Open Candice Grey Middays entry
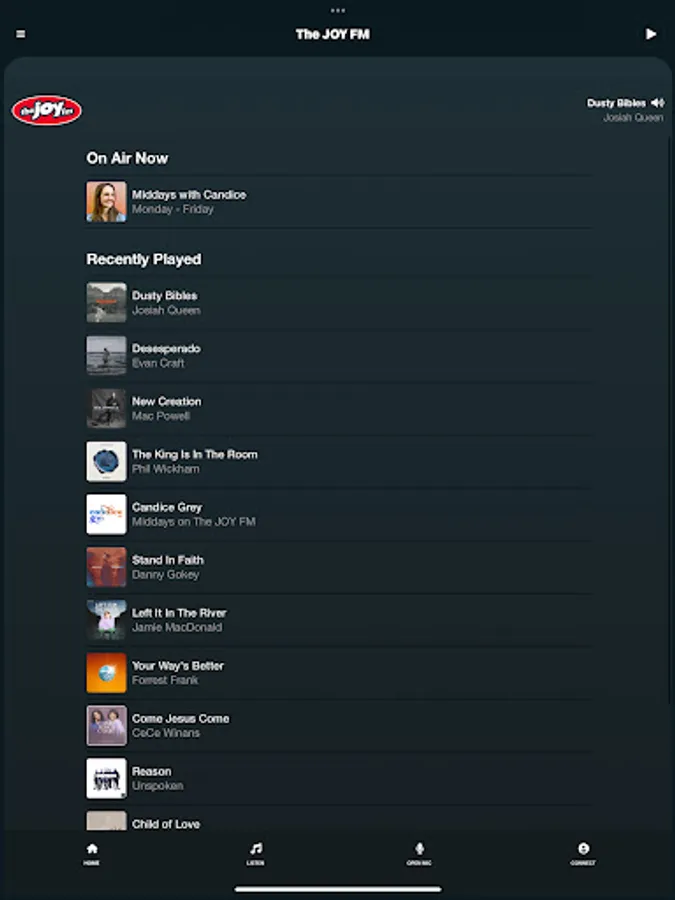This screenshot has width=675, height=900. click(x=339, y=514)
